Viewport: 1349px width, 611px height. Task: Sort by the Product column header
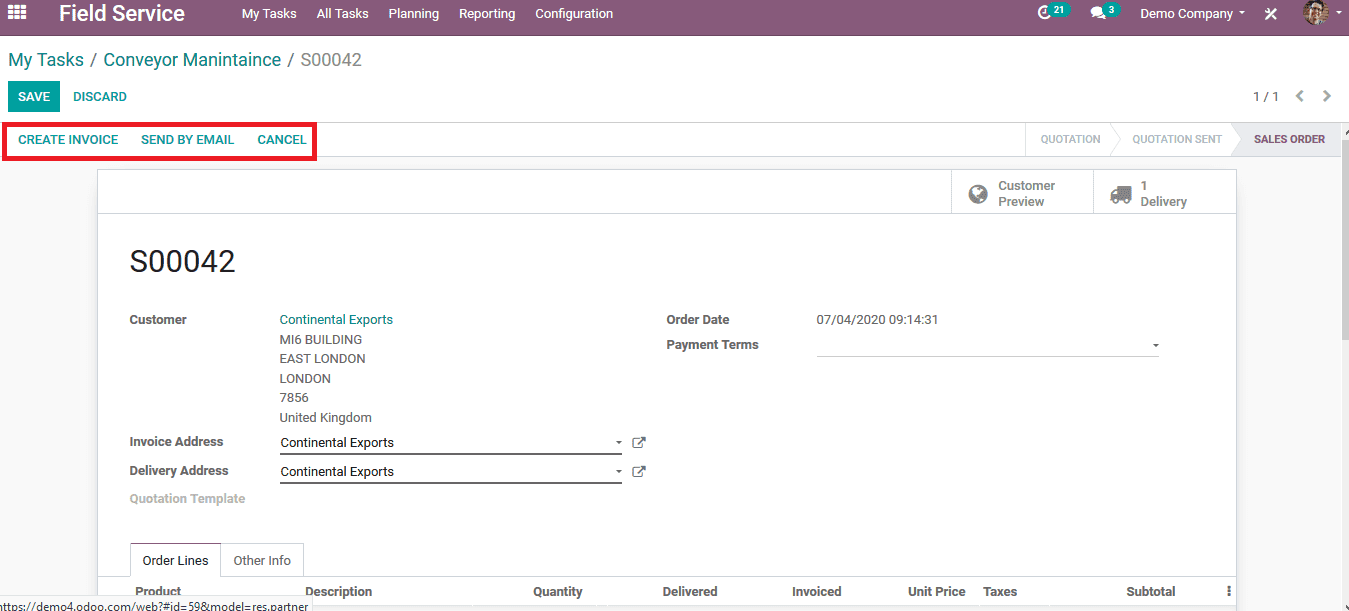[x=158, y=592]
